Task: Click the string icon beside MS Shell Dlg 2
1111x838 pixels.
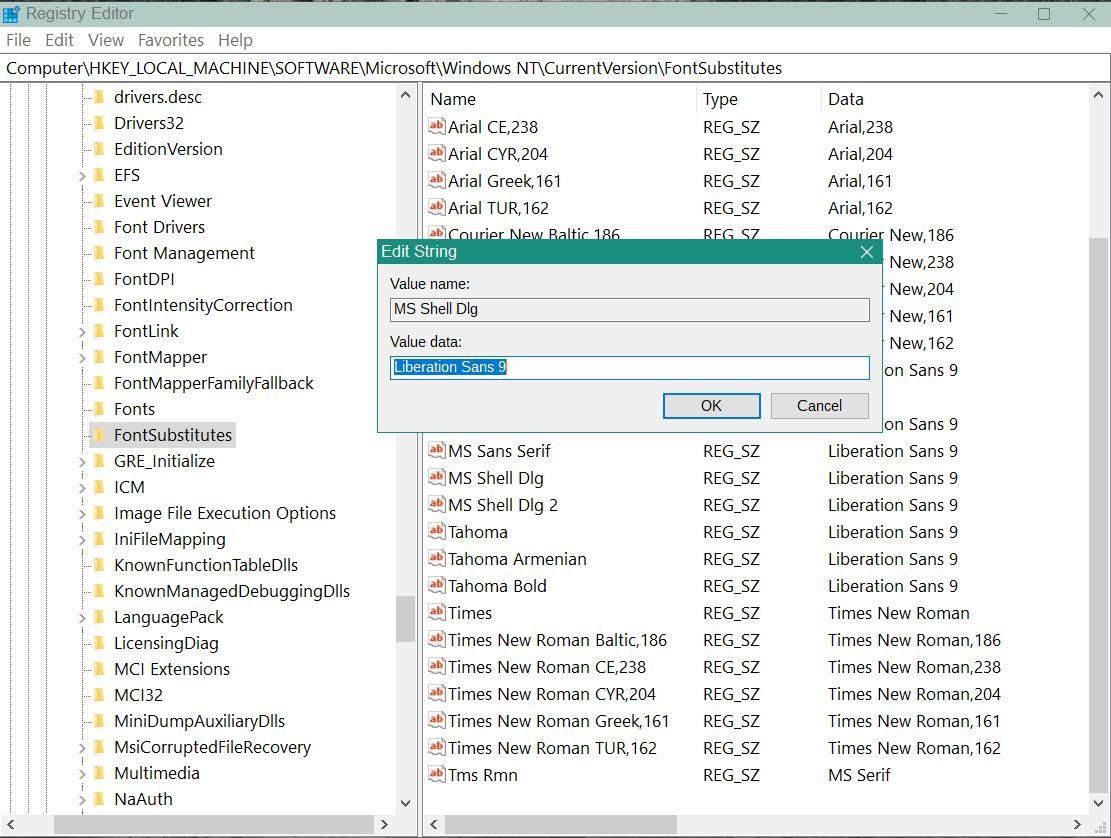Action: 436,504
